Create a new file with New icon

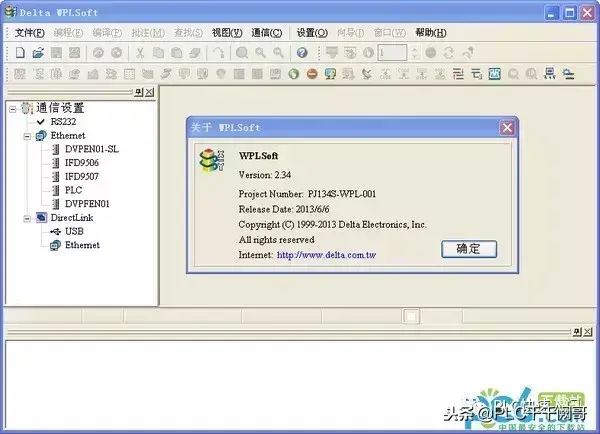(20, 52)
